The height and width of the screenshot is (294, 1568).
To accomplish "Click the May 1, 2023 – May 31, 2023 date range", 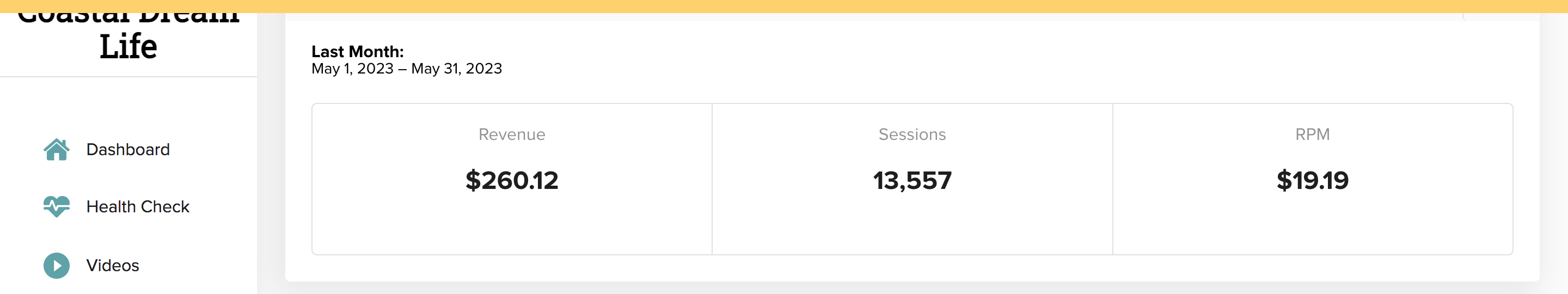I will point(407,69).
